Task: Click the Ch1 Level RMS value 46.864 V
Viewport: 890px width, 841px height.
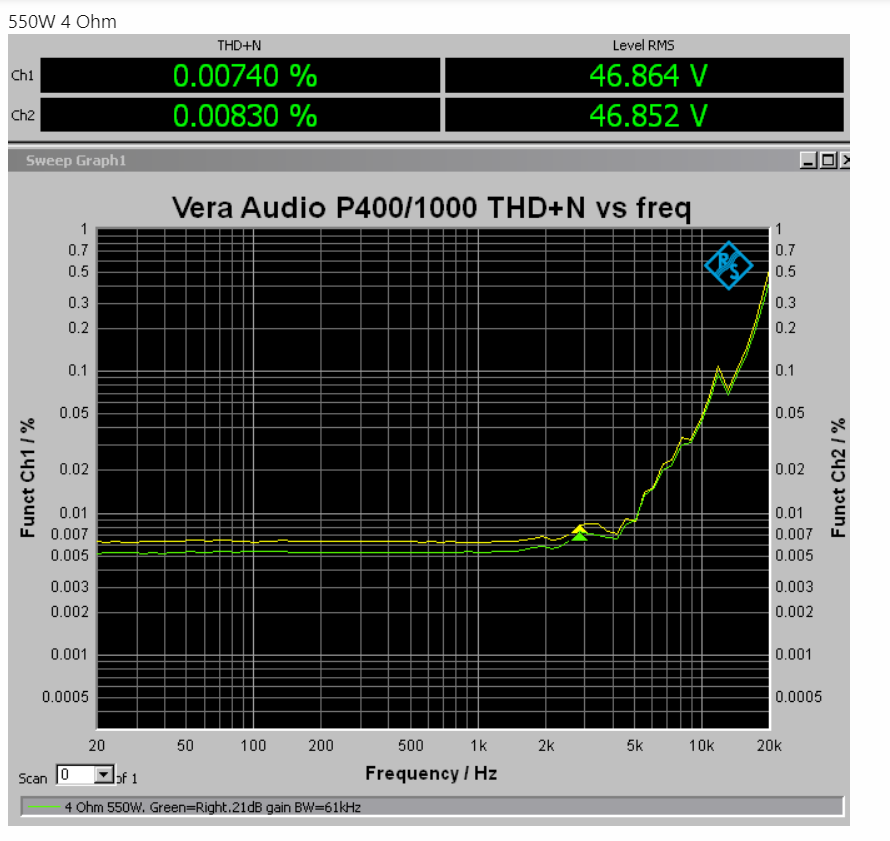Action: 648,75
